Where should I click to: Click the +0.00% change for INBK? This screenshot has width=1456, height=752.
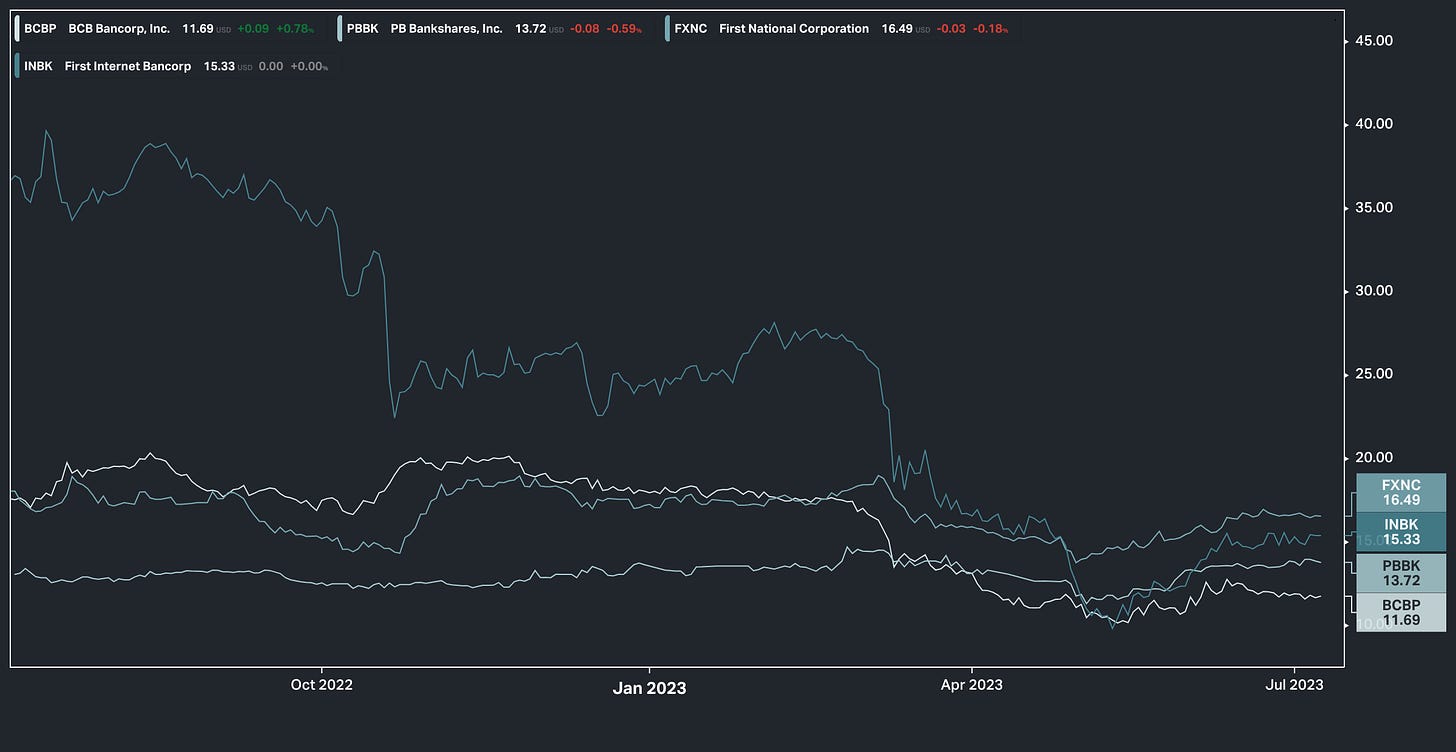tap(311, 67)
